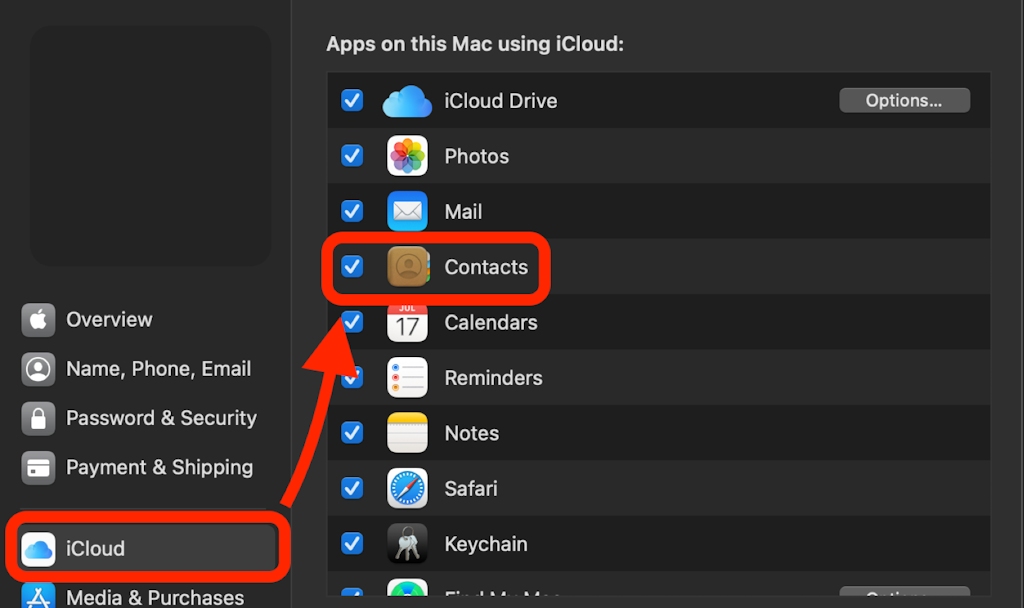Click the Calendars app icon
This screenshot has height=608, width=1024.
(x=407, y=323)
